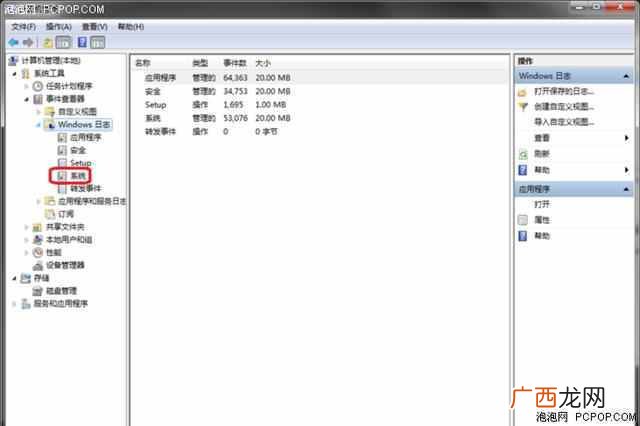Screen dimensions: 640x426
Task: Click the 系统工具 tools icon
Action: pyautogui.click(x=26, y=74)
